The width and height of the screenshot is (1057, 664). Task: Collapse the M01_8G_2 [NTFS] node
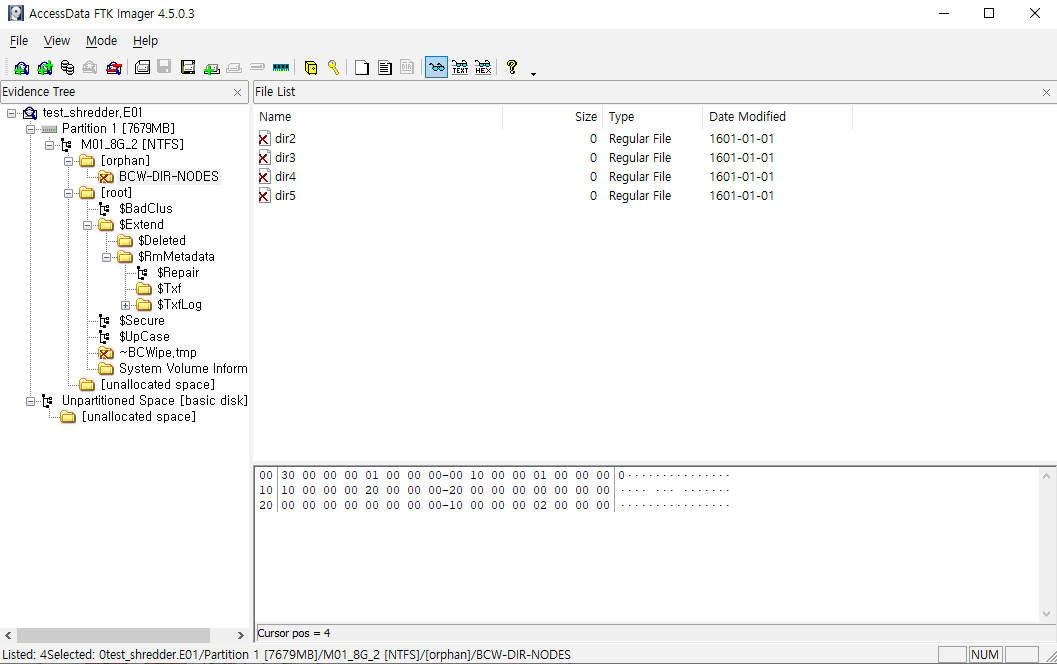tap(49, 145)
